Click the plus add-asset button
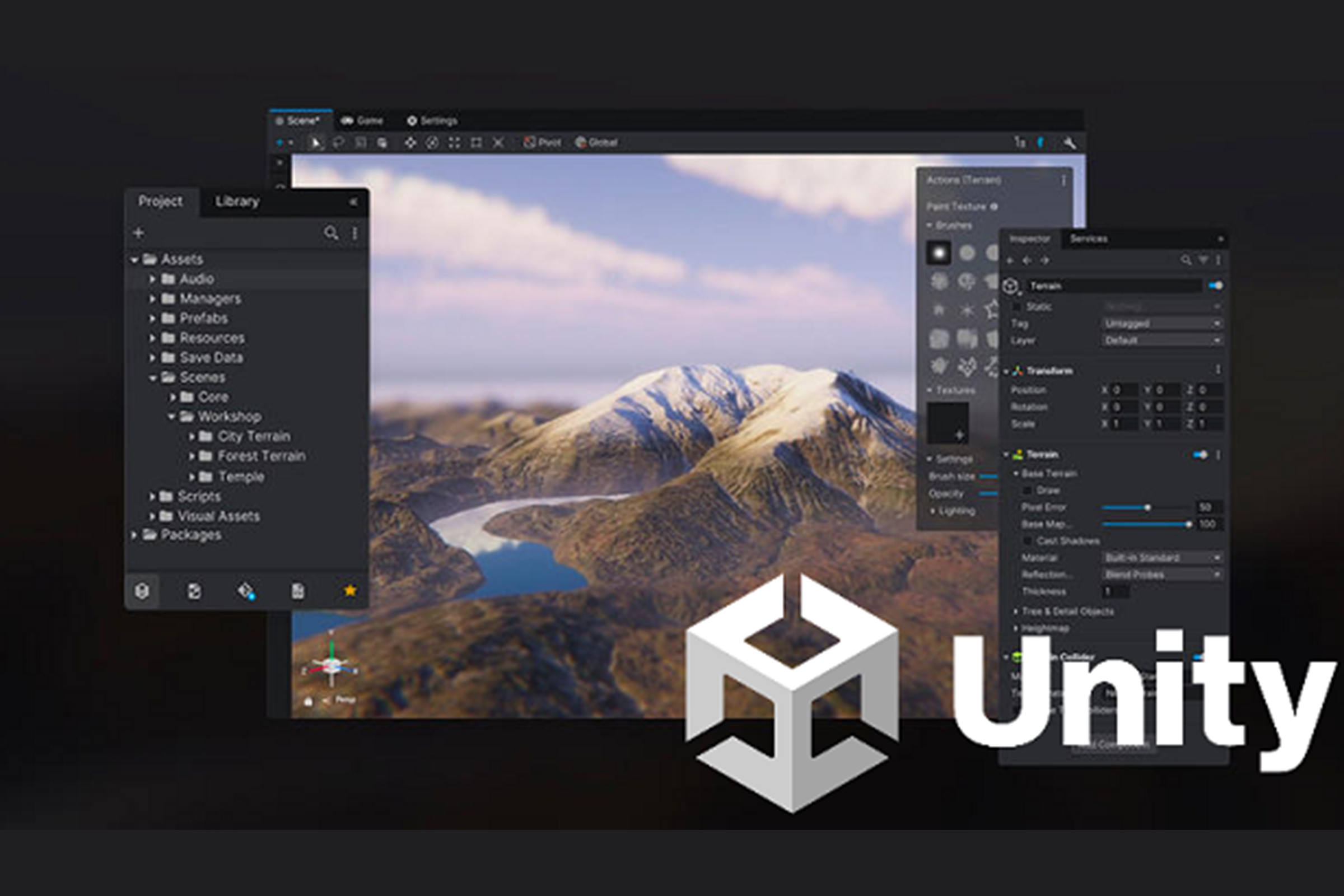Viewport: 1344px width, 896px height. click(x=138, y=233)
